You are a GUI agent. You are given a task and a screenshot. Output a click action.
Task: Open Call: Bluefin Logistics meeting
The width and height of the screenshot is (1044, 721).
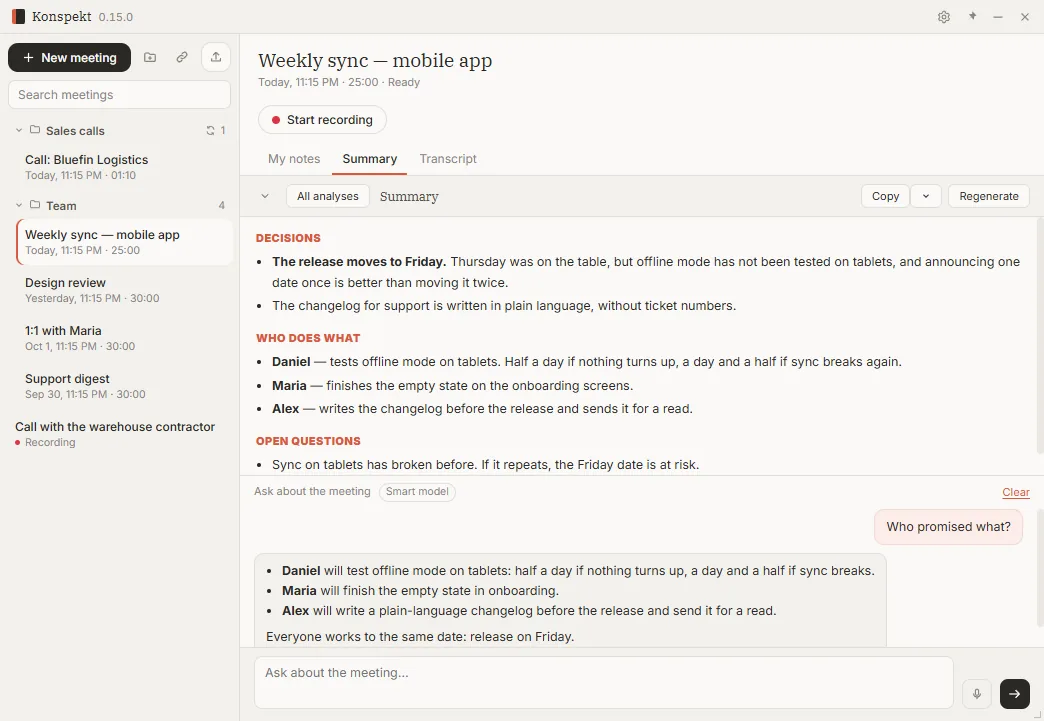(x=124, y=167)
